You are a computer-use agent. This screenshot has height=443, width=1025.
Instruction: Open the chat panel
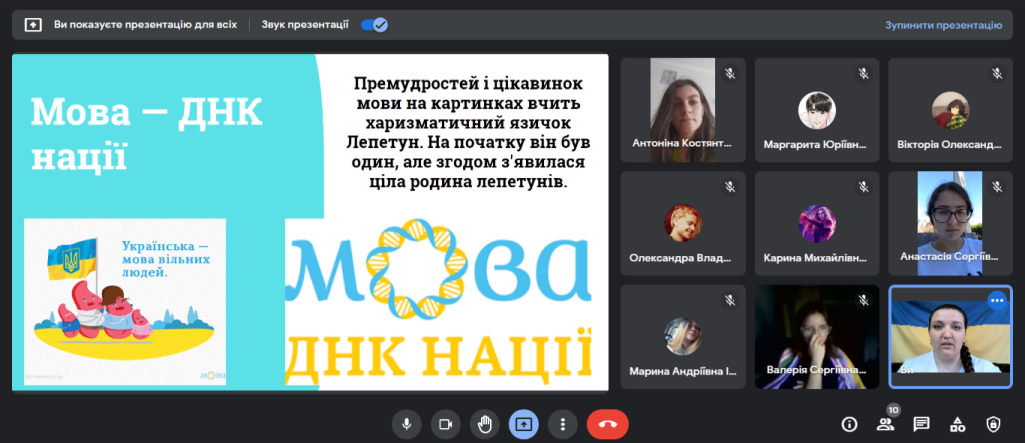click(921, 424)
